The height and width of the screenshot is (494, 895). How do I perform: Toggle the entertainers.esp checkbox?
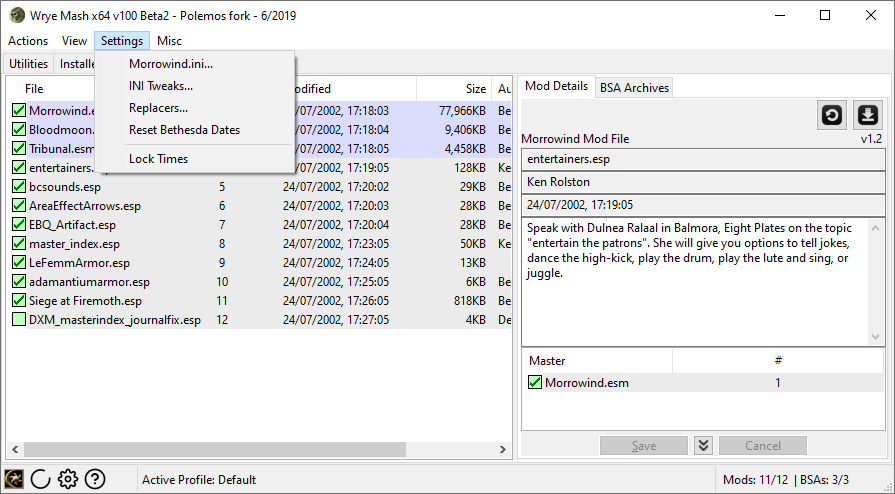click(19, 168)
